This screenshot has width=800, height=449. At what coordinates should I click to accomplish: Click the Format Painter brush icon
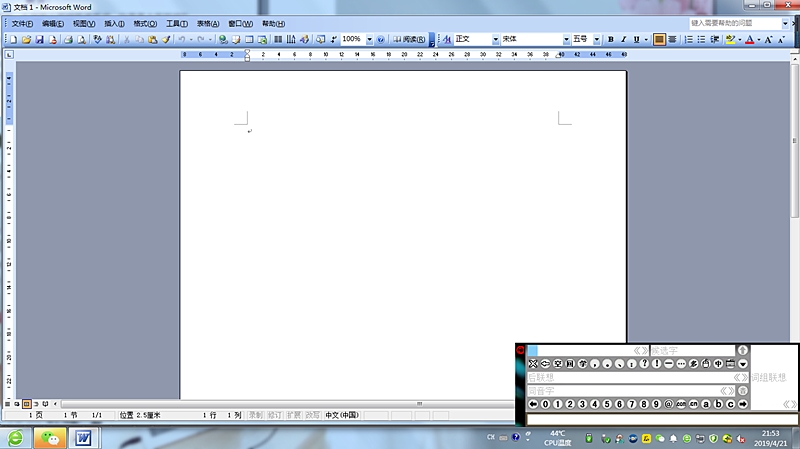tap(167, 40)
